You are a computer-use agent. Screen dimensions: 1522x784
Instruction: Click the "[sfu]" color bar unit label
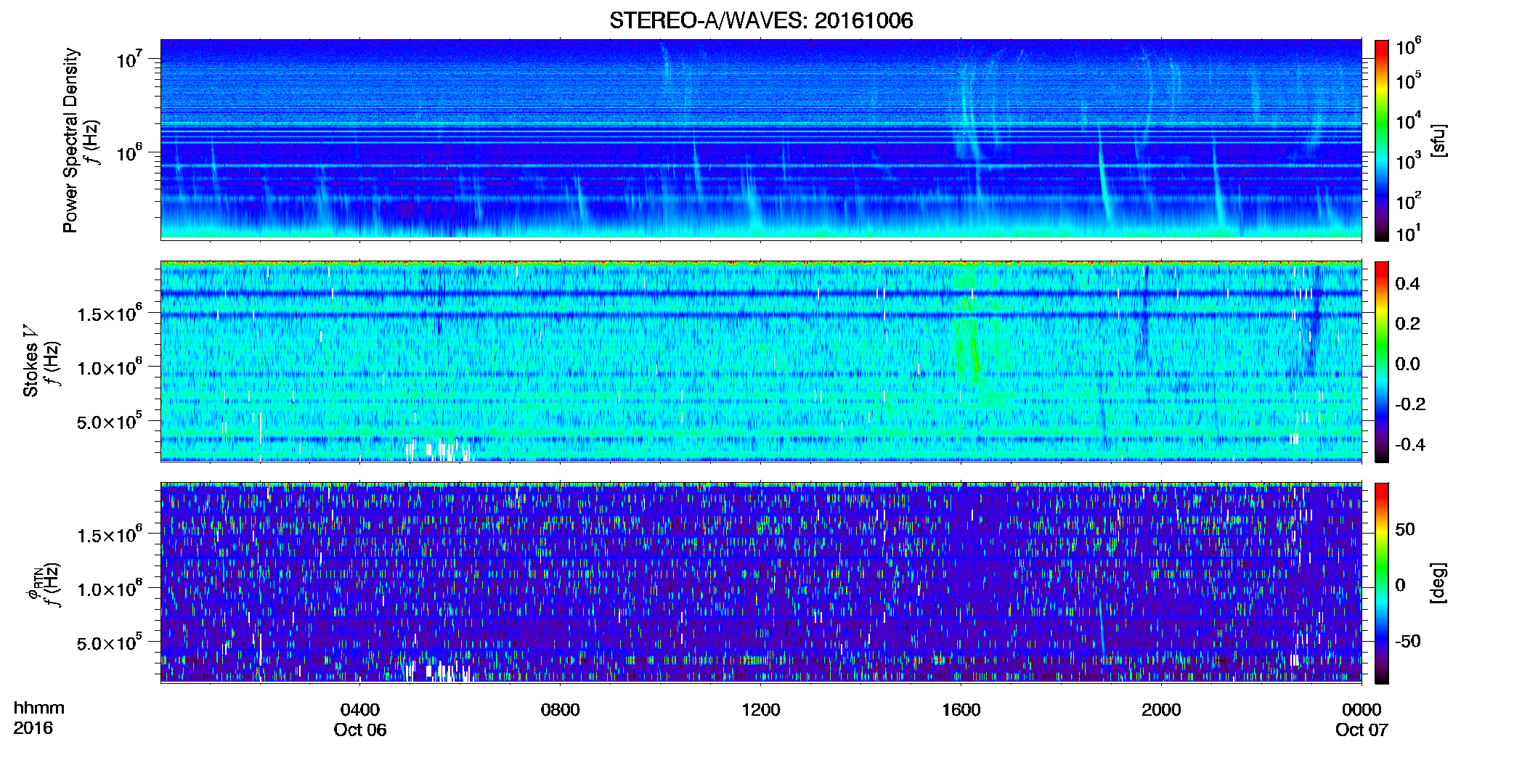point(1438,140)
